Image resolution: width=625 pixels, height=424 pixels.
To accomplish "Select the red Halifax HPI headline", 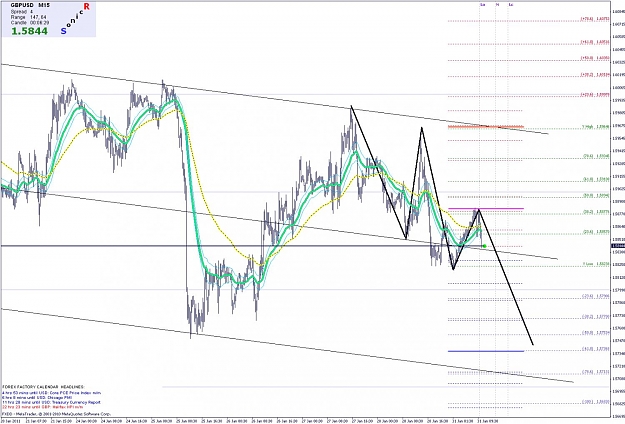I will (x=43, y=407).
